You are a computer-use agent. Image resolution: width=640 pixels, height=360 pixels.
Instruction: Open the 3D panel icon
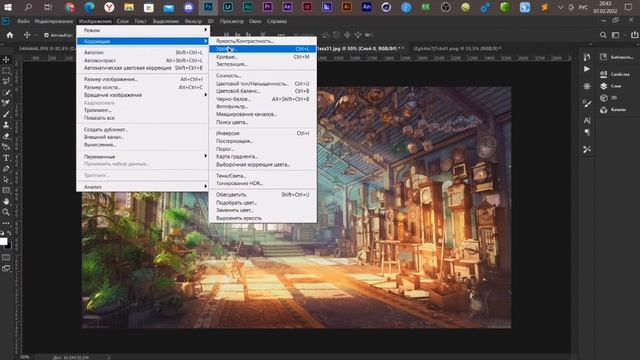point(604,98)
